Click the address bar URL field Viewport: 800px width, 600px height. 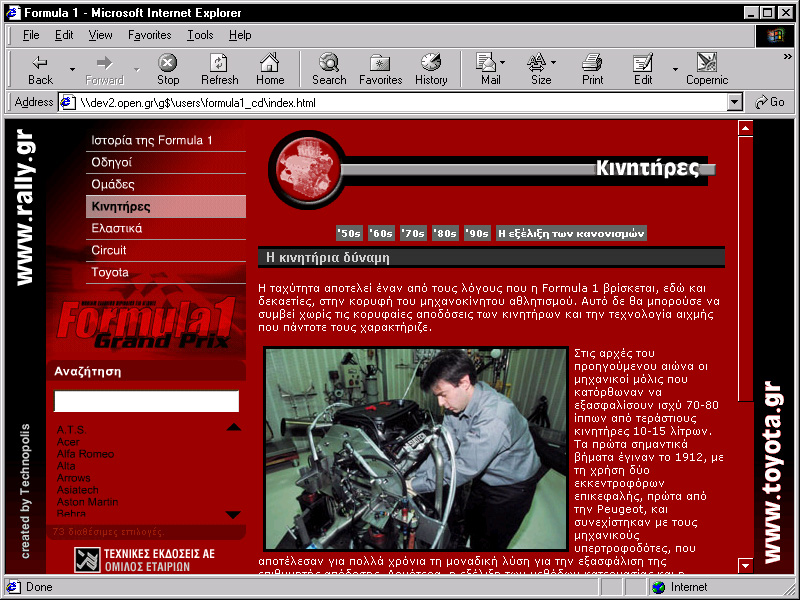pyautogui.click(x=402, y=103)
